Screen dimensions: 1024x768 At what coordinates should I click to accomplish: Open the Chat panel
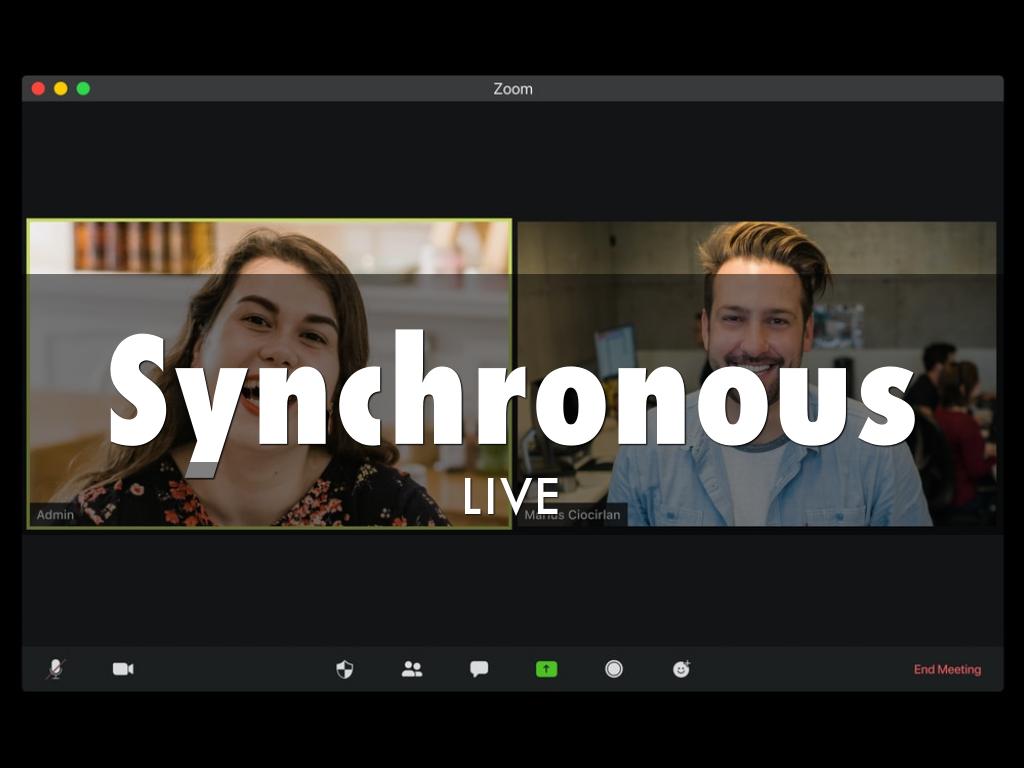(x=479, y=669)
